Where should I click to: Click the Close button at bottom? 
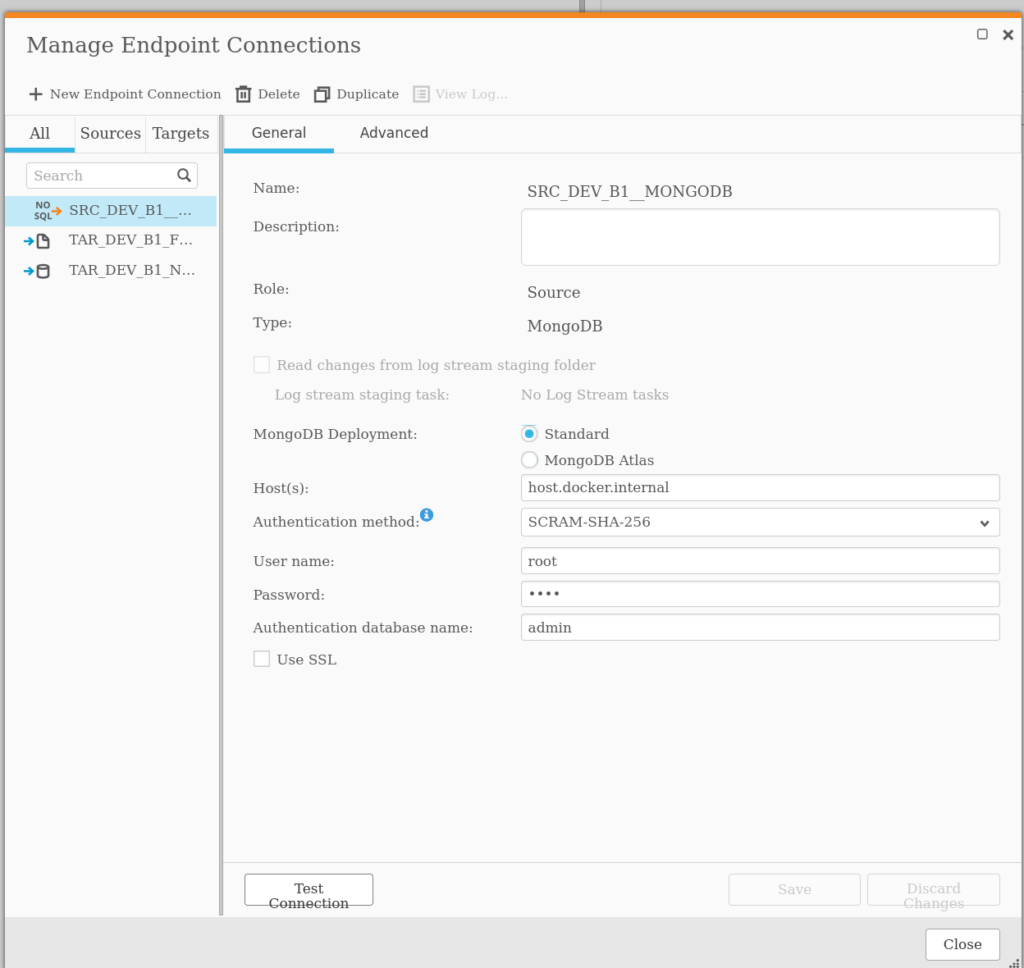point(962,944)
